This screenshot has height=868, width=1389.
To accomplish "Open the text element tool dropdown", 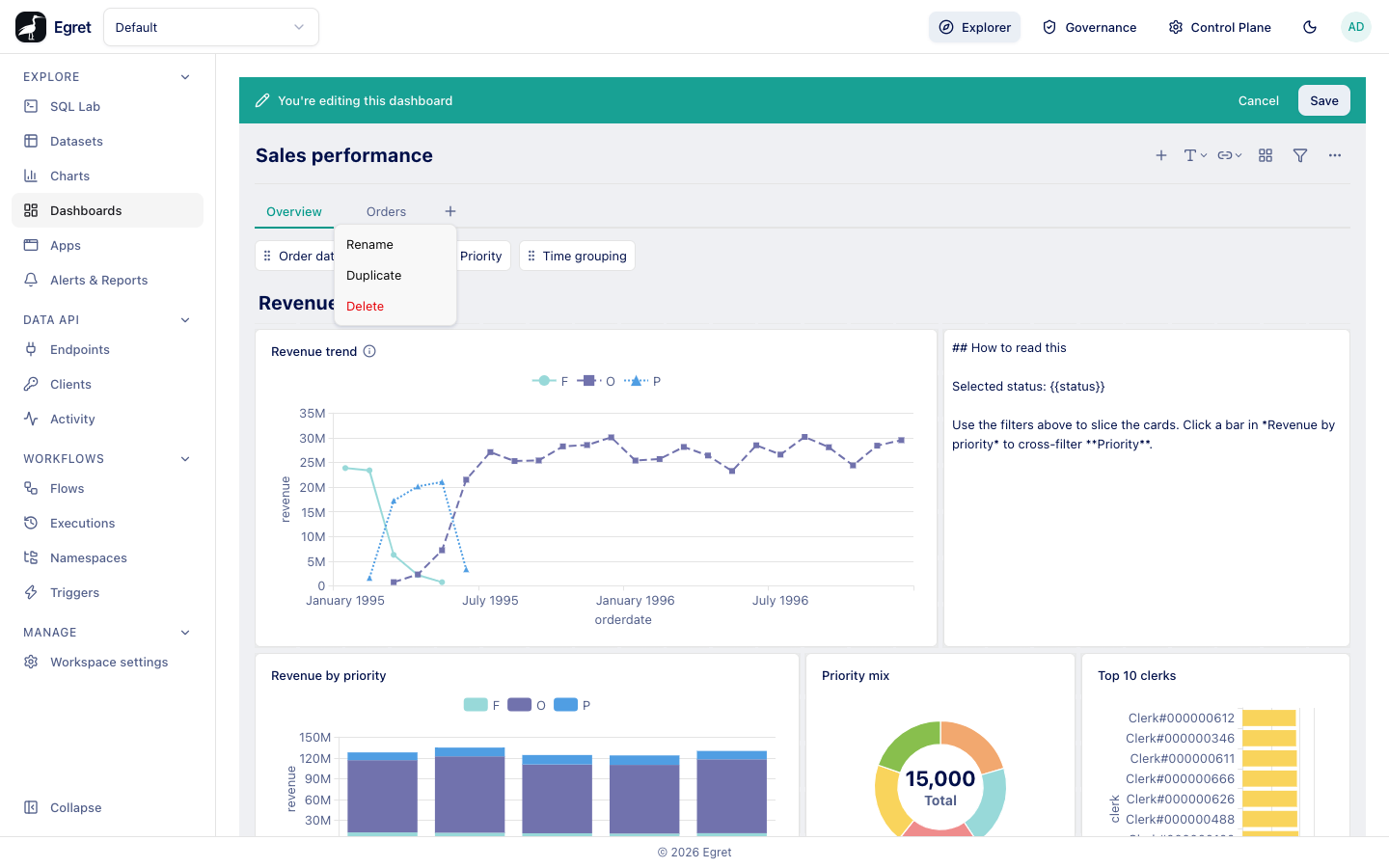I will point(1196,155).
